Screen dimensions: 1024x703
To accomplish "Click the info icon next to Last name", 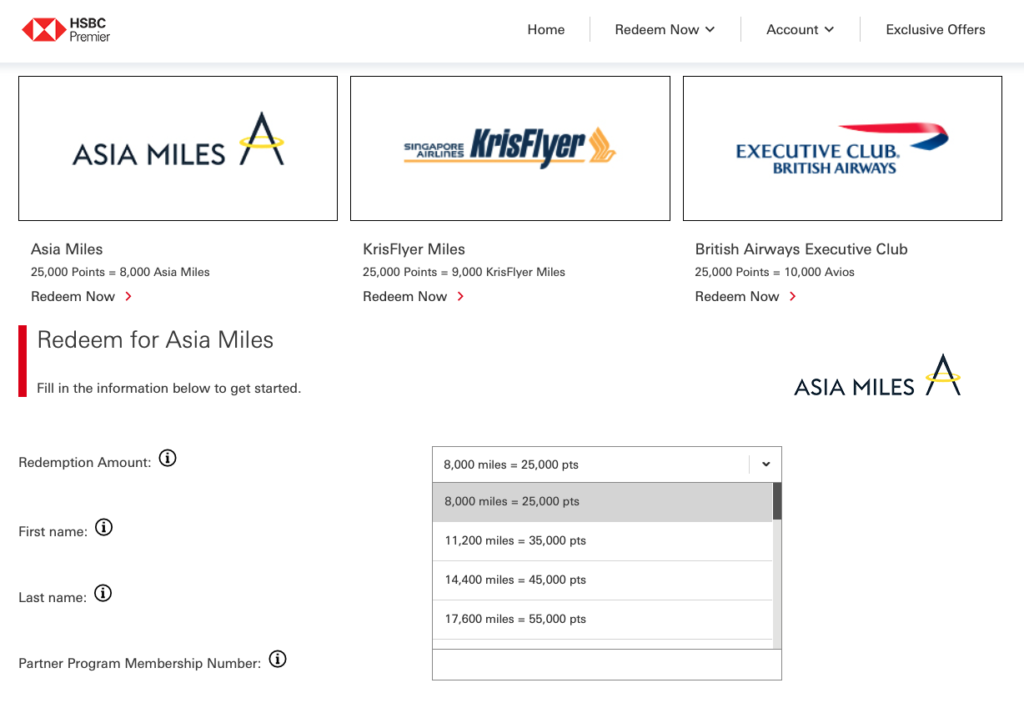I will click(102, 593).
